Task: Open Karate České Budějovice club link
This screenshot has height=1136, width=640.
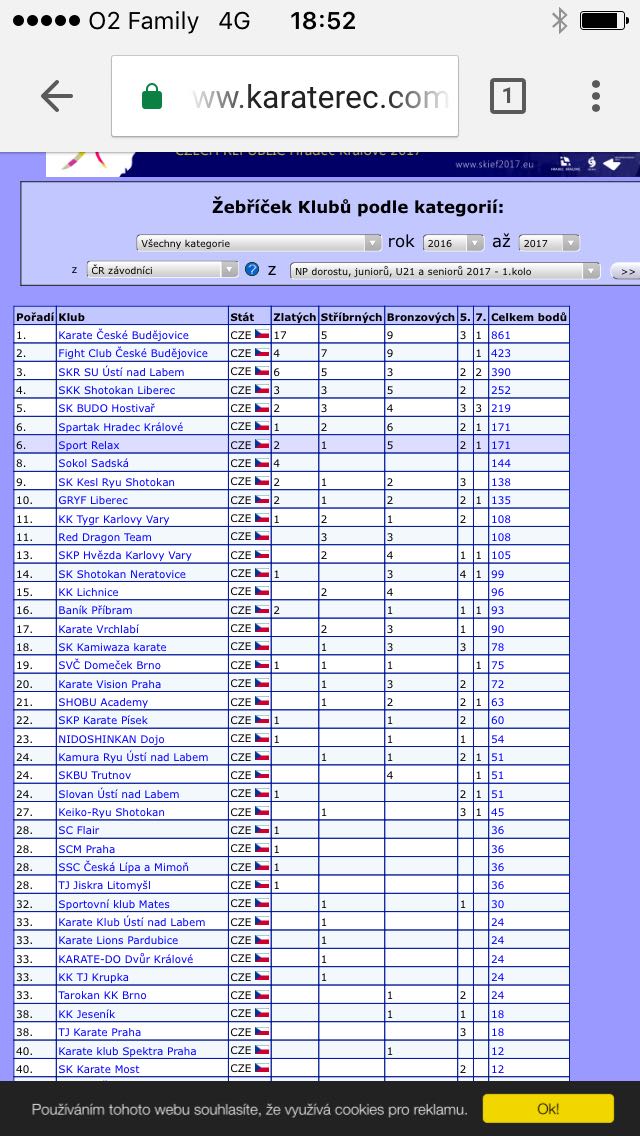Action: click(x=123, y=335)
